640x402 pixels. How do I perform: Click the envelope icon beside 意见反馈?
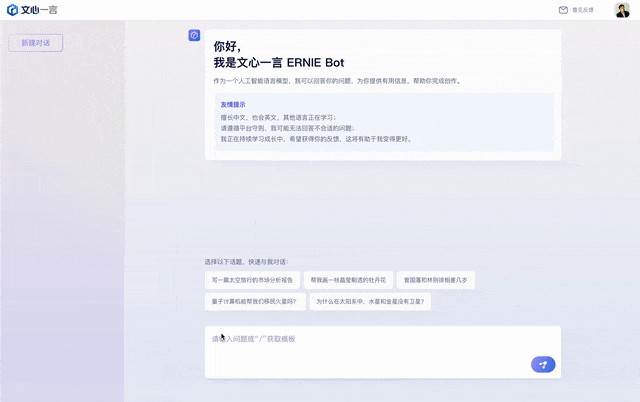563,10
